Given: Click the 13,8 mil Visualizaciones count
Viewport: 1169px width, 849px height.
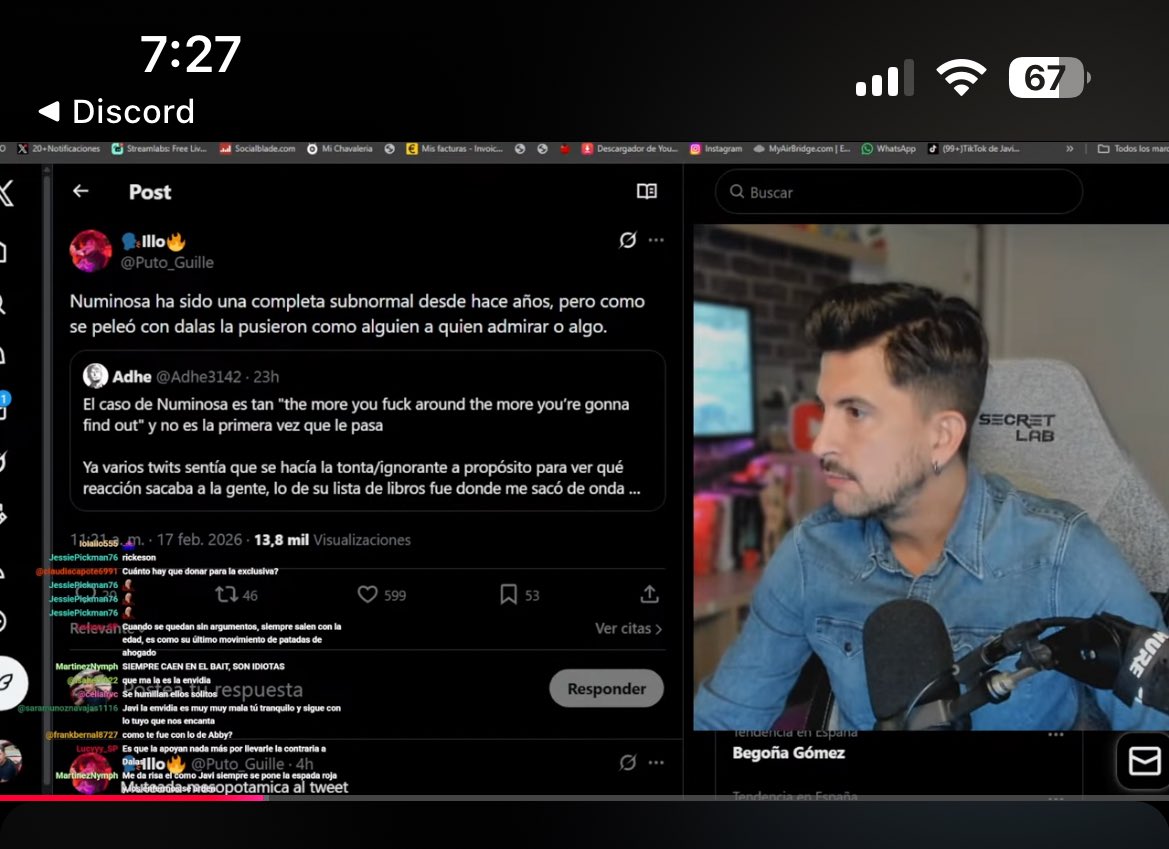Looking at the screenshot, I should (333, 540).
